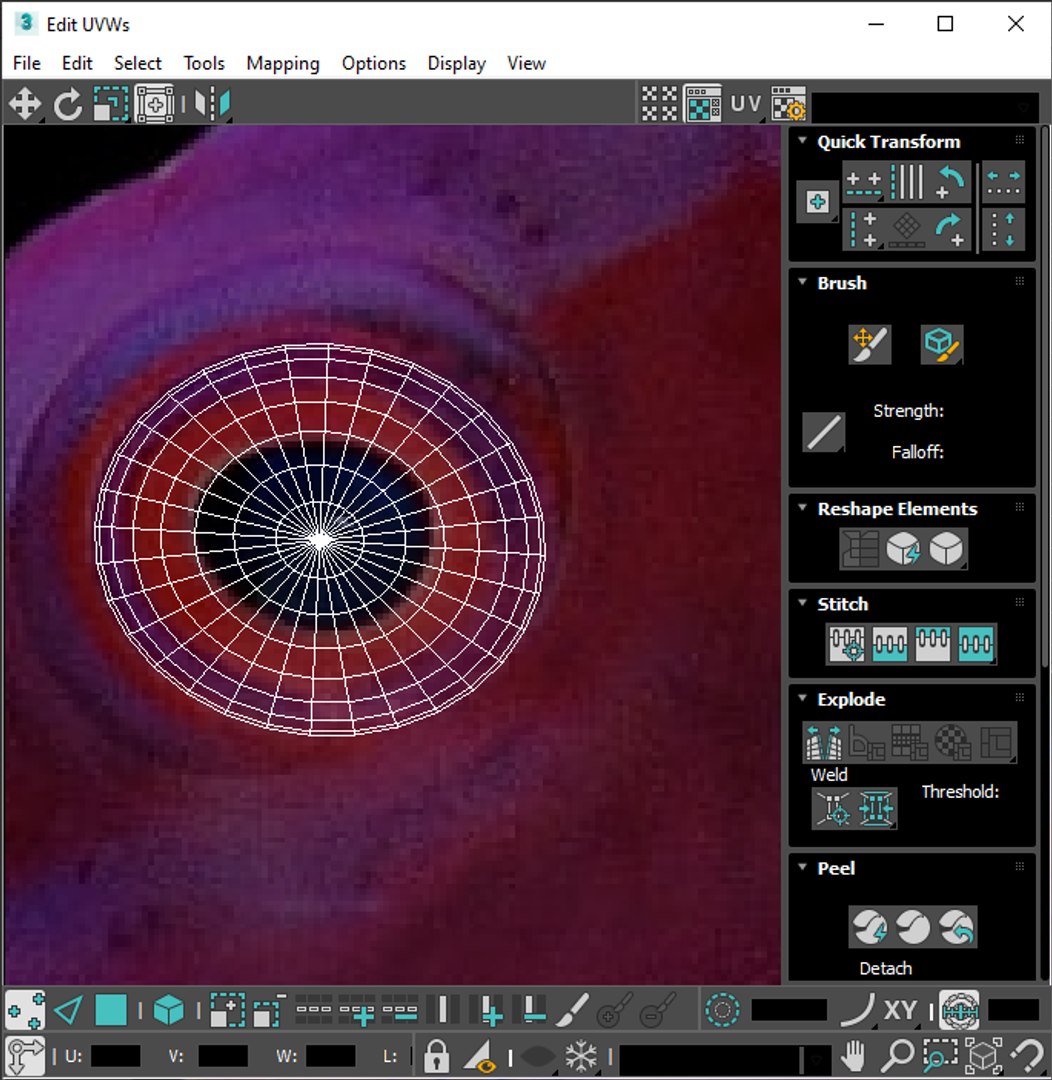Click the Target Weld icon
The image size is (1052, 1080).
click(833, 808)
